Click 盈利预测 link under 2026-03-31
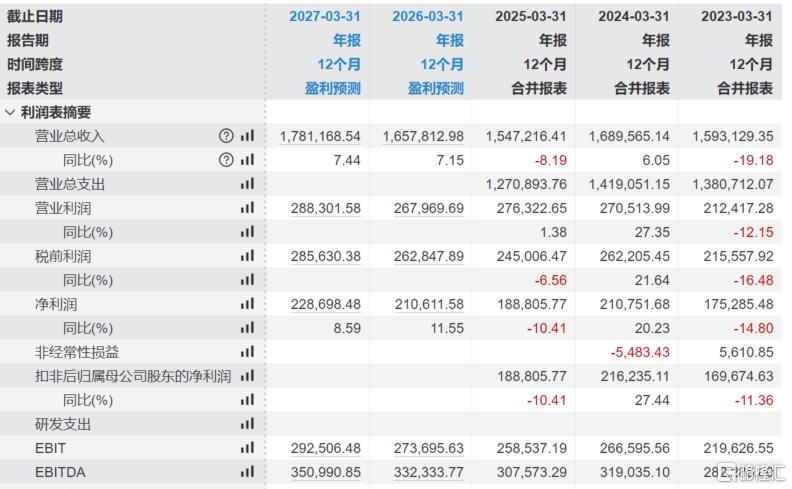Image resolution: width=792 pixels, height=489 pixels. 436,88
